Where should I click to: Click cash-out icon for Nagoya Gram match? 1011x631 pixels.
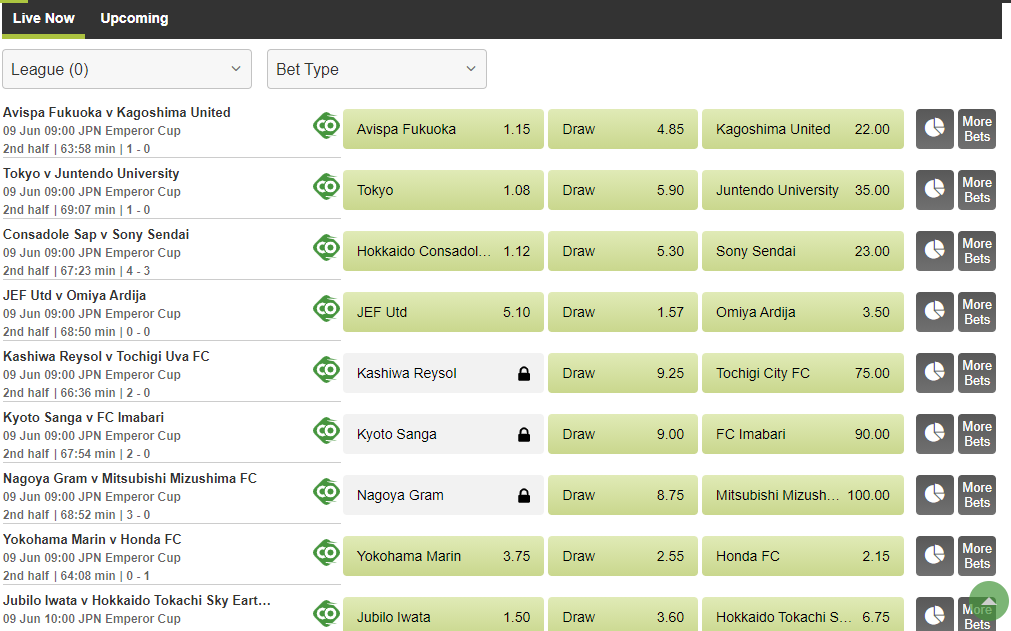pos(326,492)
